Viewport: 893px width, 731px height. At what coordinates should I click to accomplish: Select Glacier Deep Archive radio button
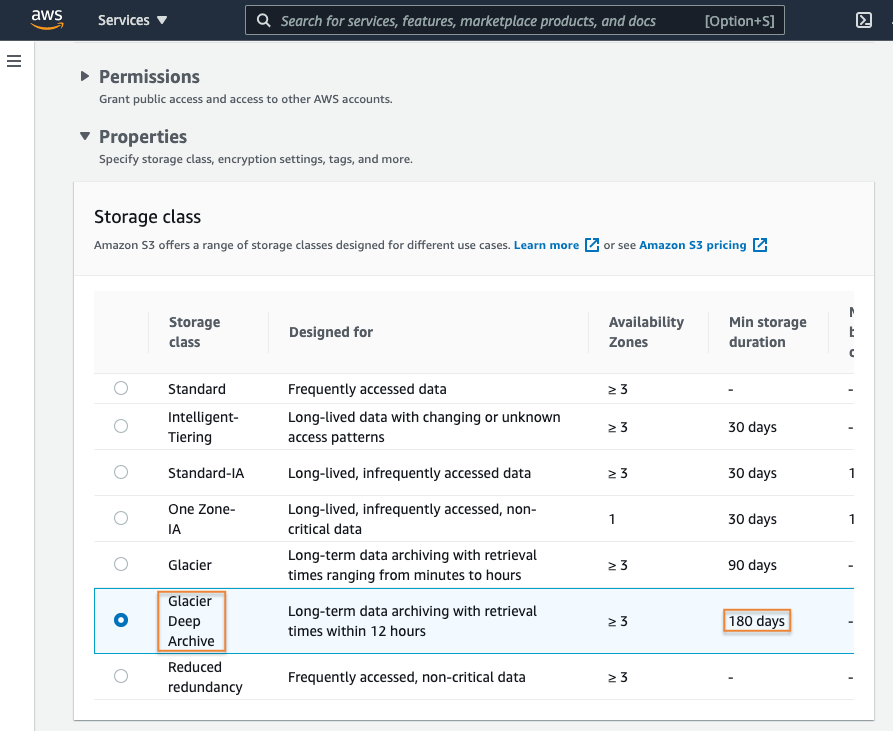point(121,620)
